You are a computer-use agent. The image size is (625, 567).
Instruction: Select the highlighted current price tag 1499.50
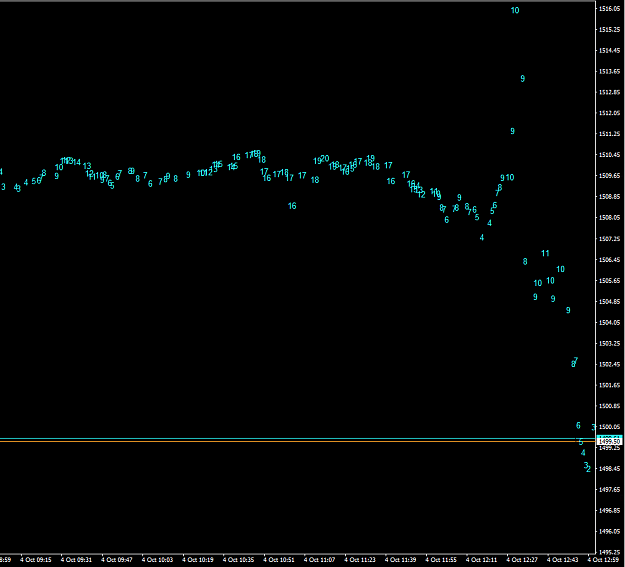coord(609,441)
